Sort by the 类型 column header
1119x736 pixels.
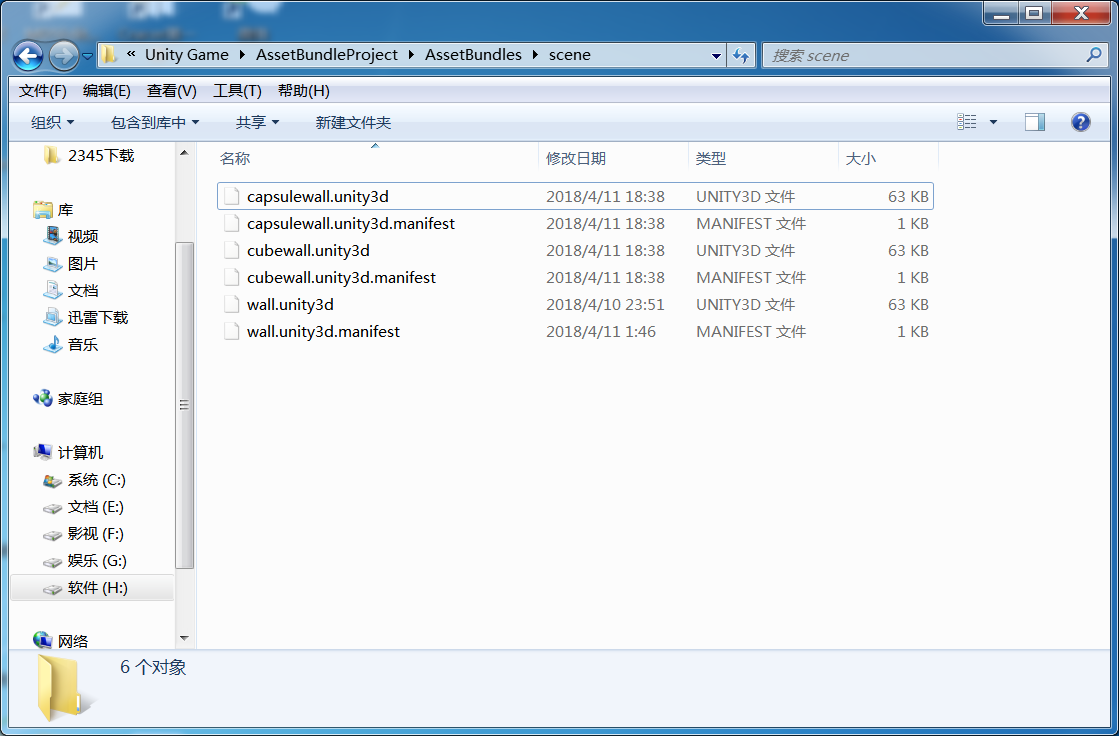[764, 158]
